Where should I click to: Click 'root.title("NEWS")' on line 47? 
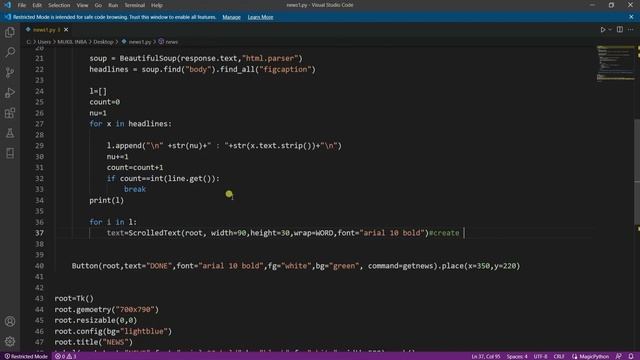93,342
